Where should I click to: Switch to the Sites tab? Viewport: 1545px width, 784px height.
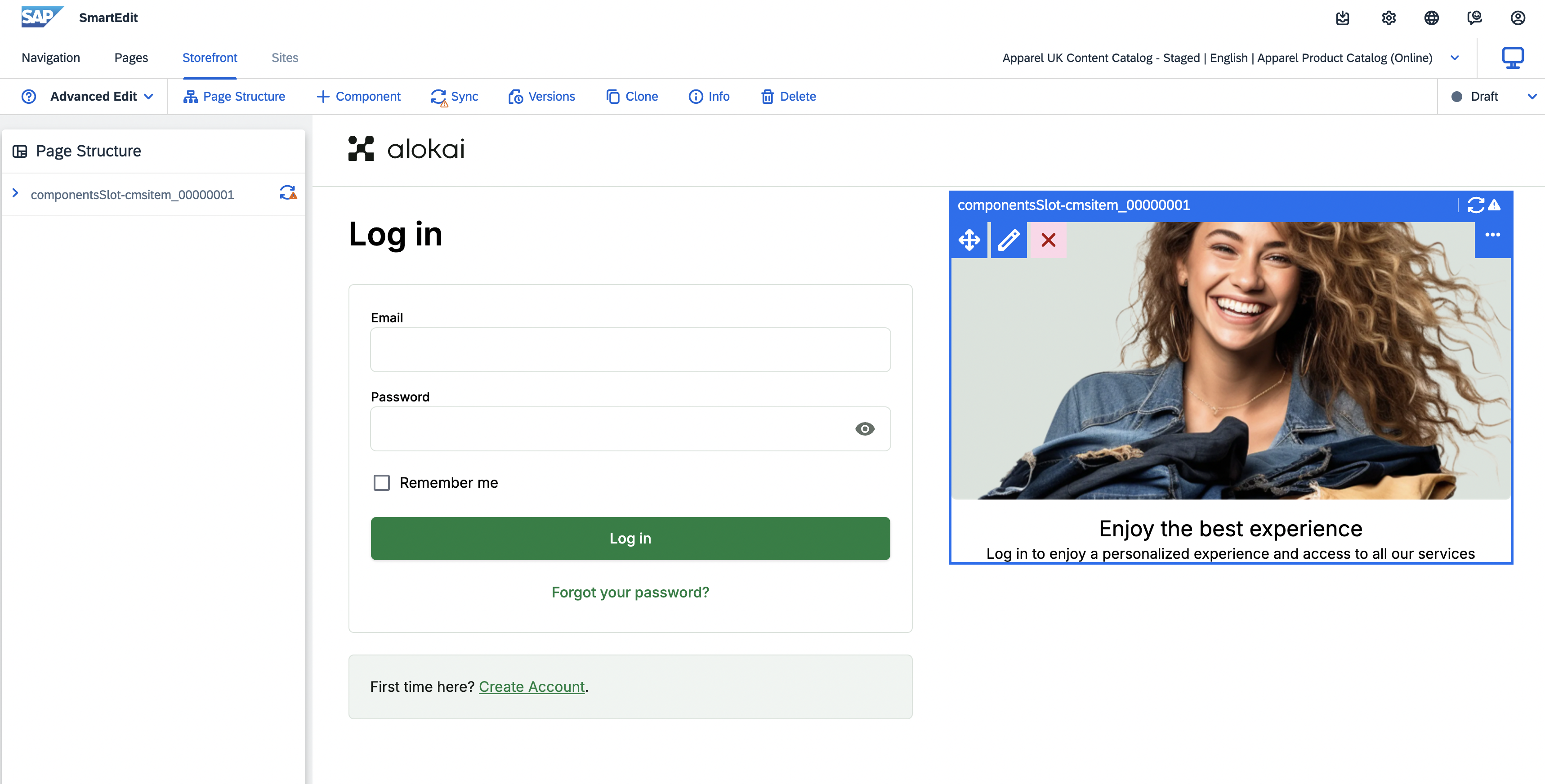[285, 58]
